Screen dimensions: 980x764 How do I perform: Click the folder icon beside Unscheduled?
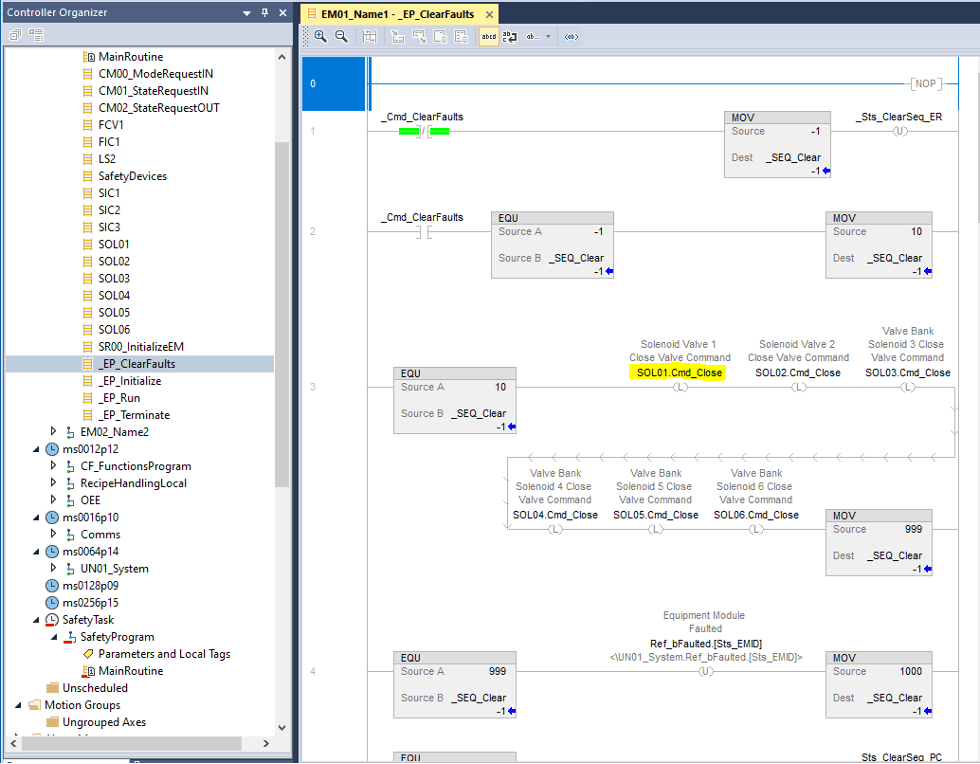point(52,688)
